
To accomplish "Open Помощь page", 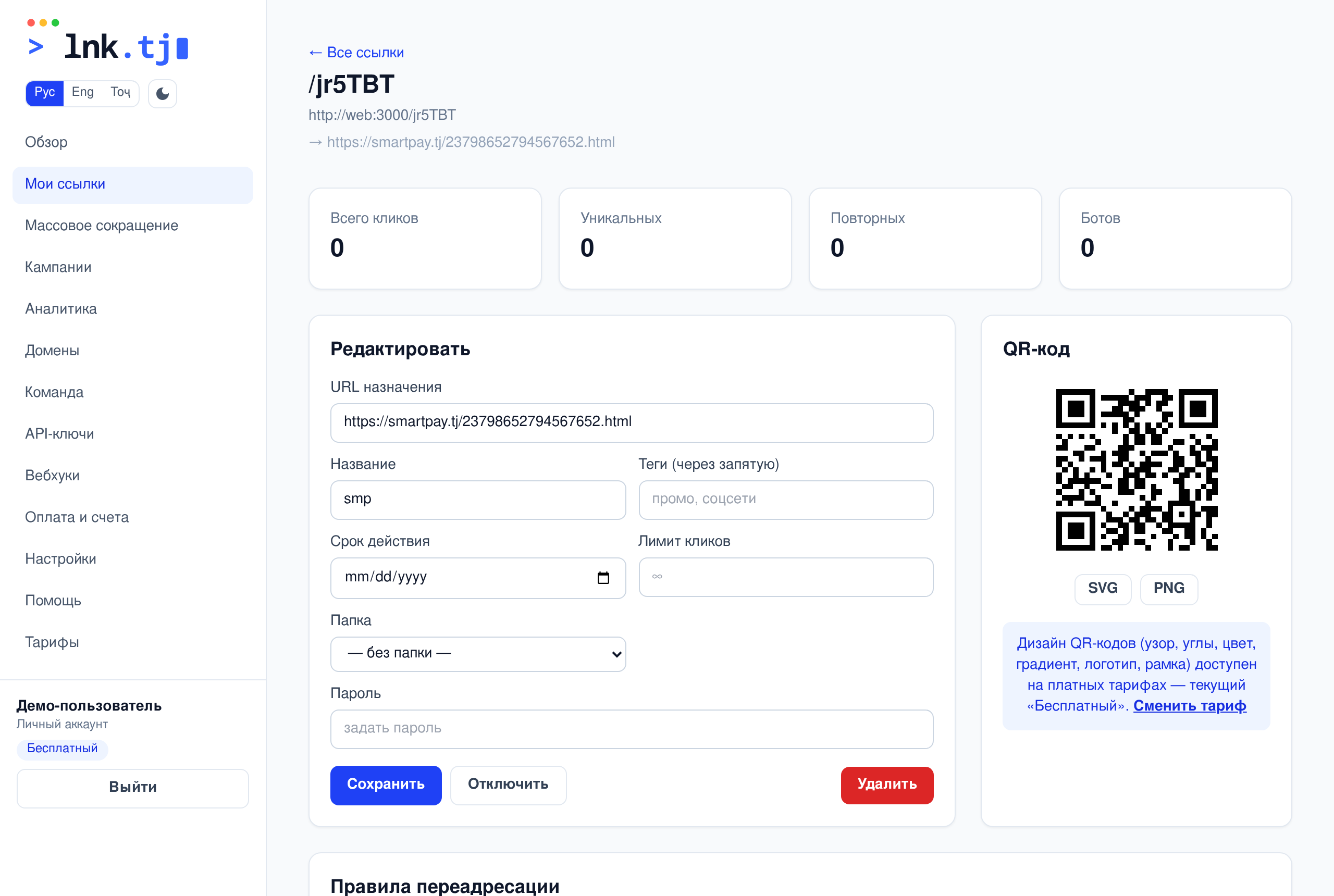I will click(x=132, y=601).
